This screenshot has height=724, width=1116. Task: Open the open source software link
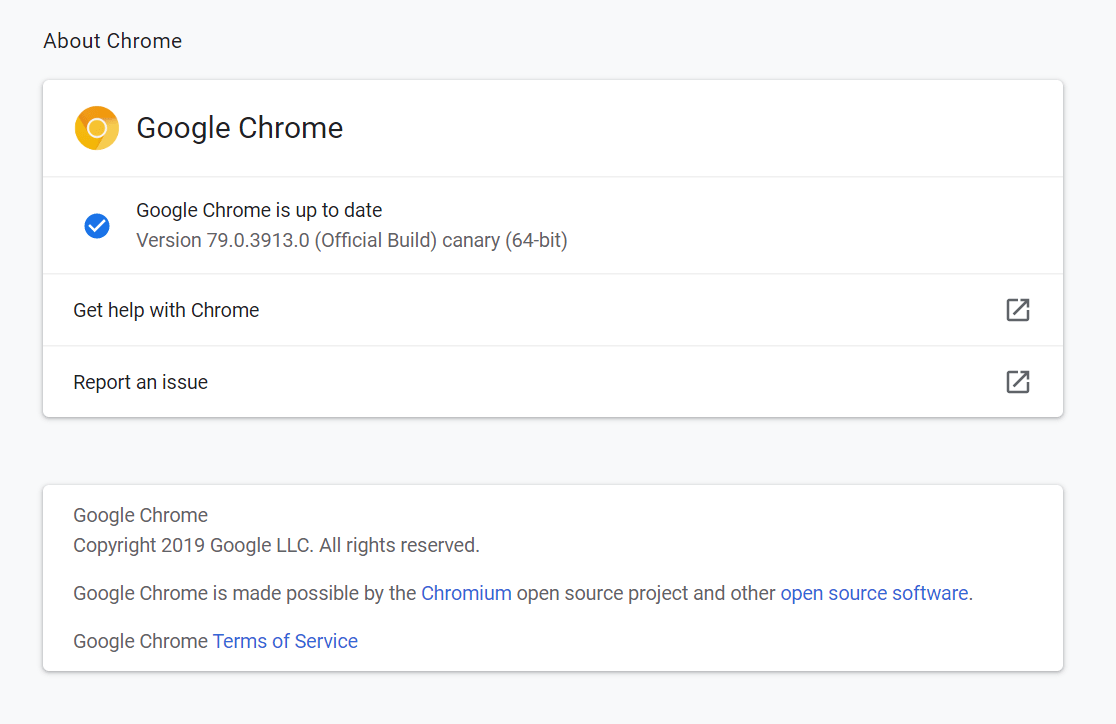(874, 592)
